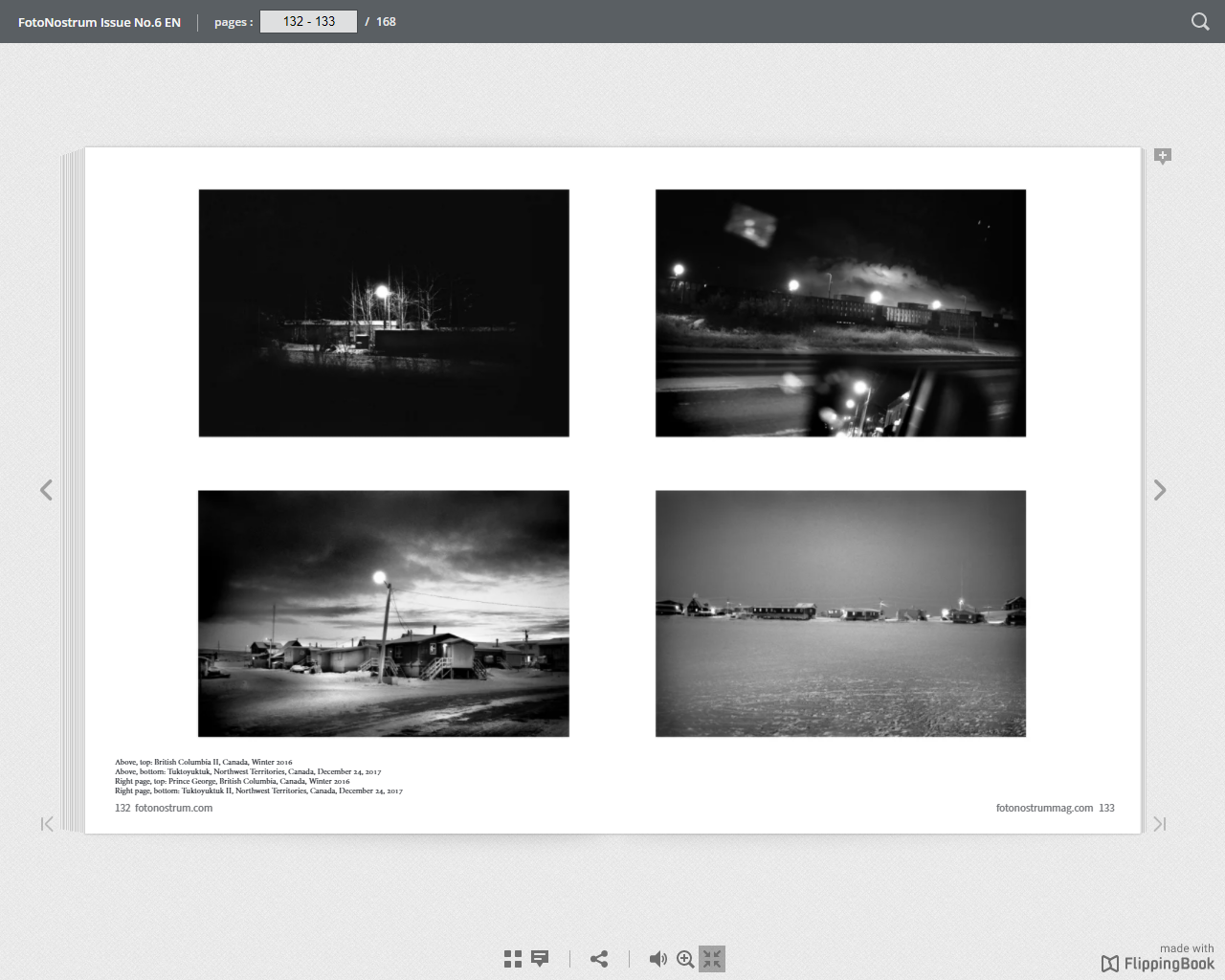Open the thumbnails grid view
This screenshot has width=1225, height=980.
point(513,959)
